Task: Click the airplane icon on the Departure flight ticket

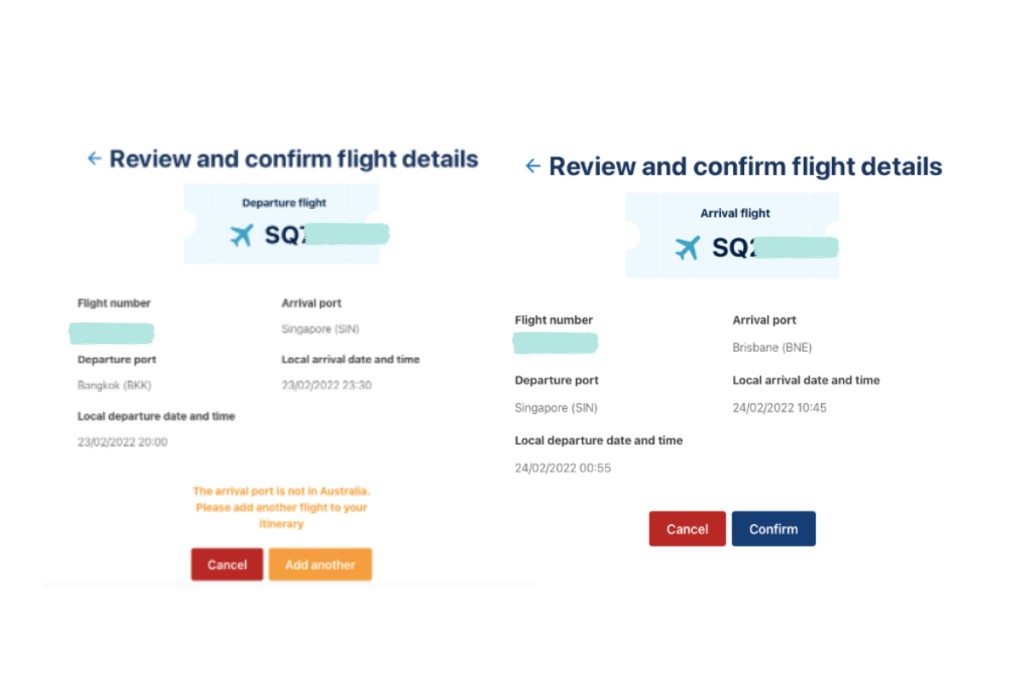Action: point(242,236)
